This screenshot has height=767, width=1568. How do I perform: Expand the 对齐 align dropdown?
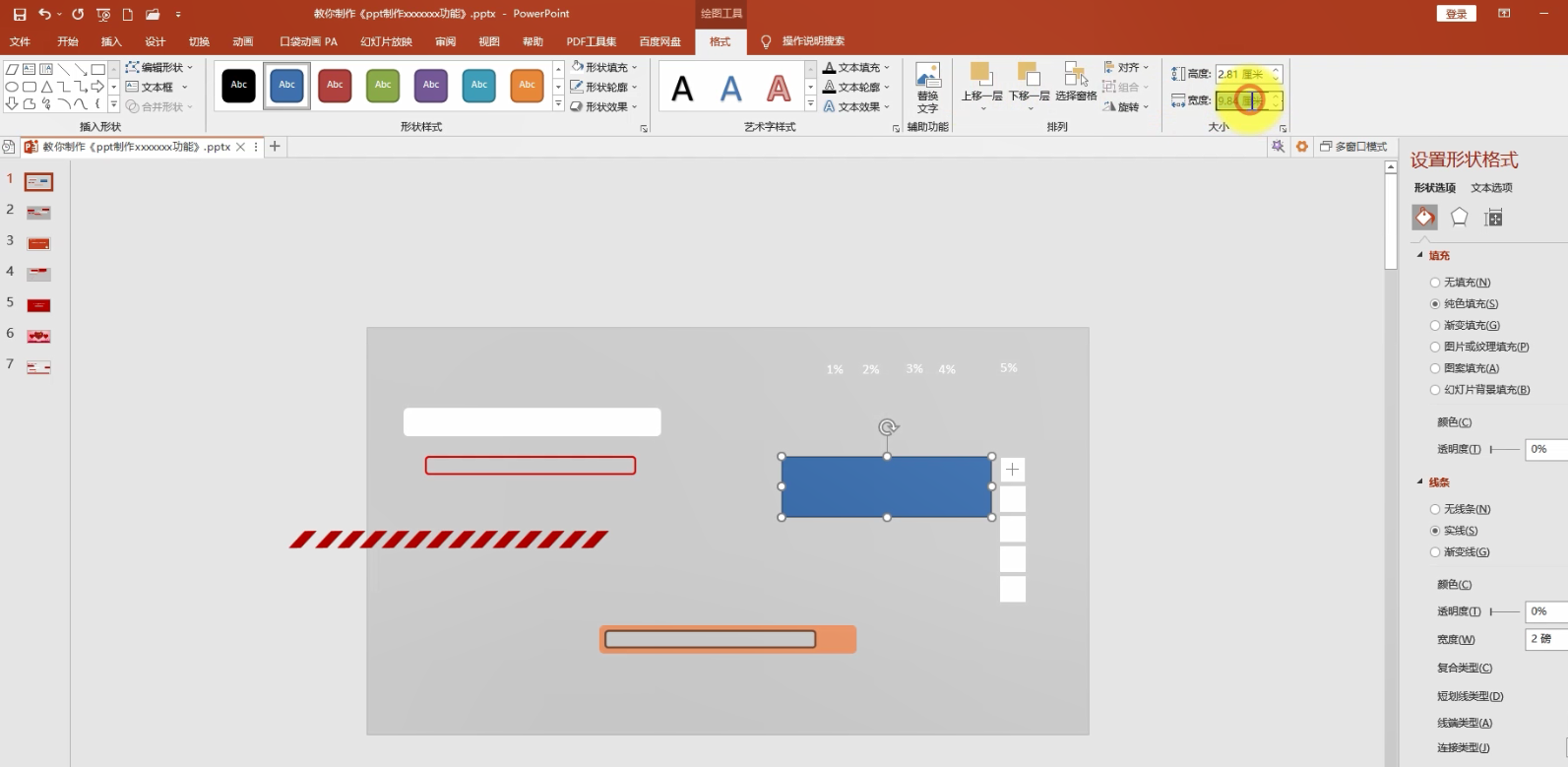tap(1126, 67)
